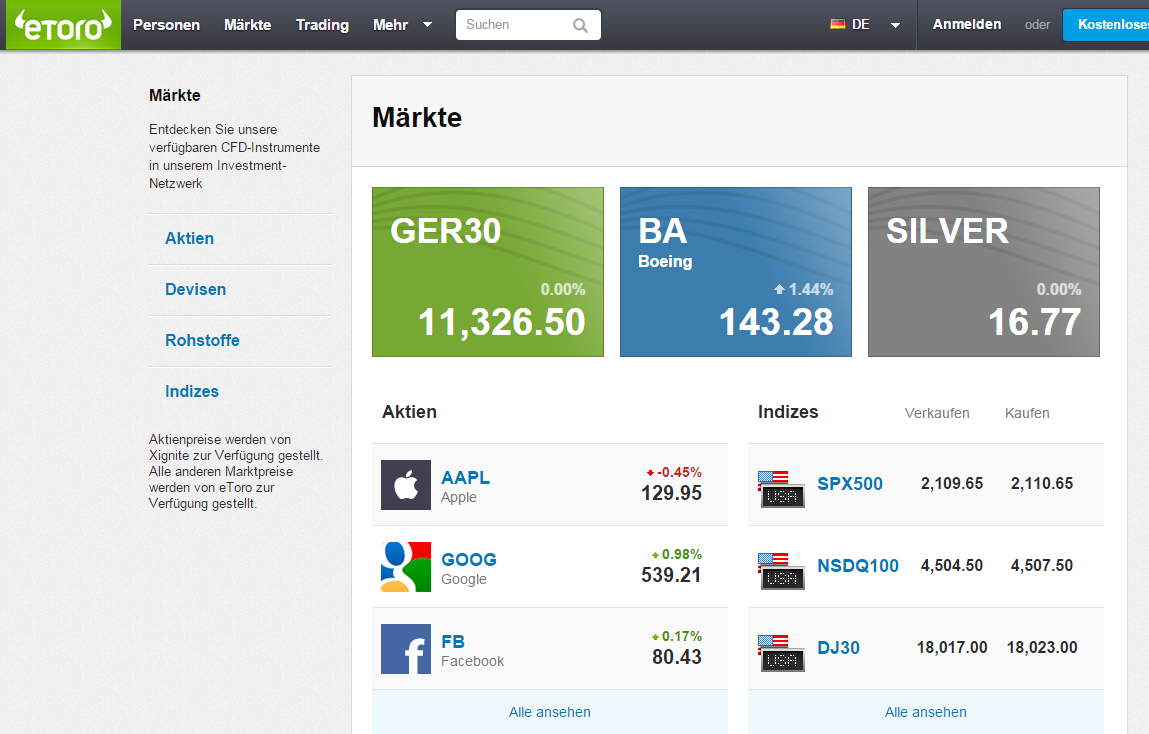This screenshot has width=1149, height=734.
Task: Select Aktien in the sidebar
Action: coord(190,239)
